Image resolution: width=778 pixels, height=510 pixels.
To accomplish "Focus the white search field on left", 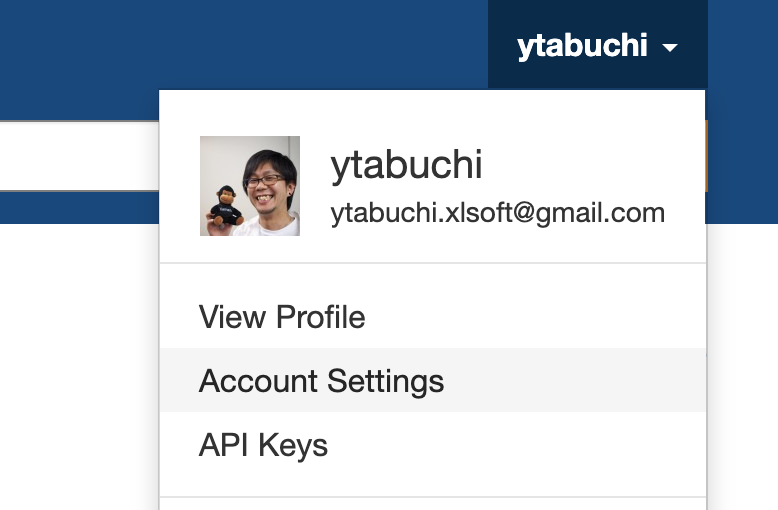I will click(x=79, y=156).
